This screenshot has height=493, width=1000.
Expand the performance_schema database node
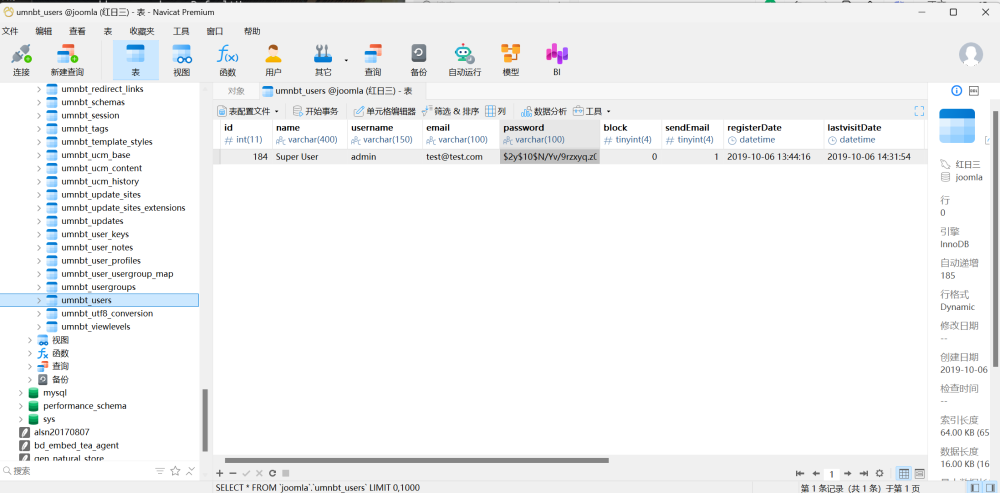pyautogui.click(x=21, y=406)
